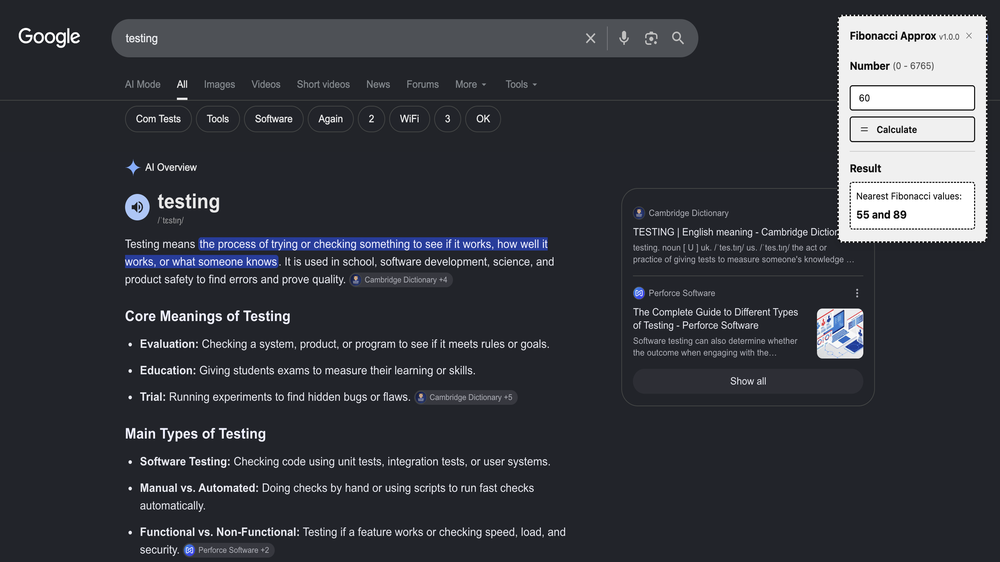Viewport: 1000px width, 562px height.
Task: Open the 'Cambridge Dictionary +5' source chip
Action: [x=466, y=397]
